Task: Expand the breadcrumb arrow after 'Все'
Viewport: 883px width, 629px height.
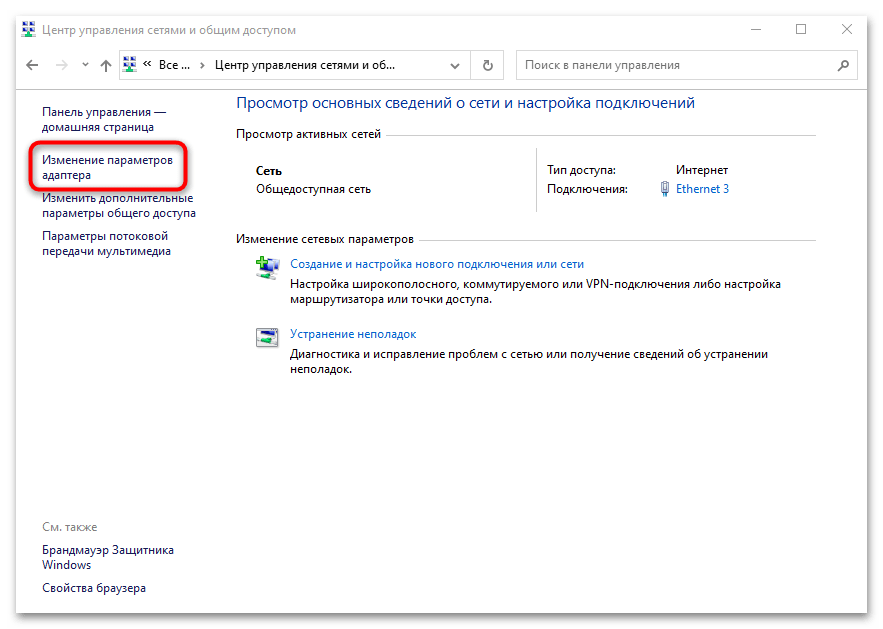Action: 203,65
